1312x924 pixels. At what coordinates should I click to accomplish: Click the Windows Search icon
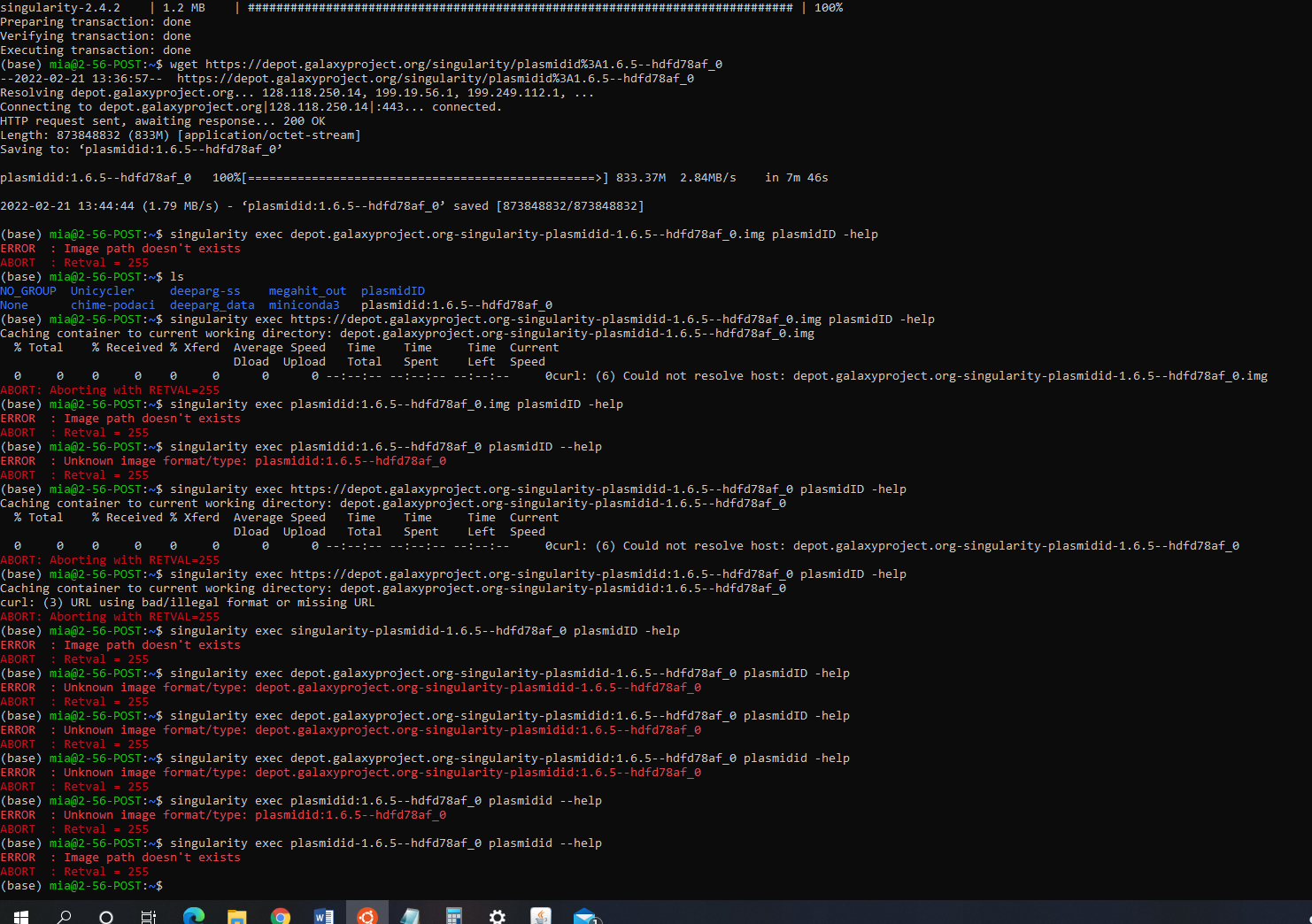[x=63, y=916]
